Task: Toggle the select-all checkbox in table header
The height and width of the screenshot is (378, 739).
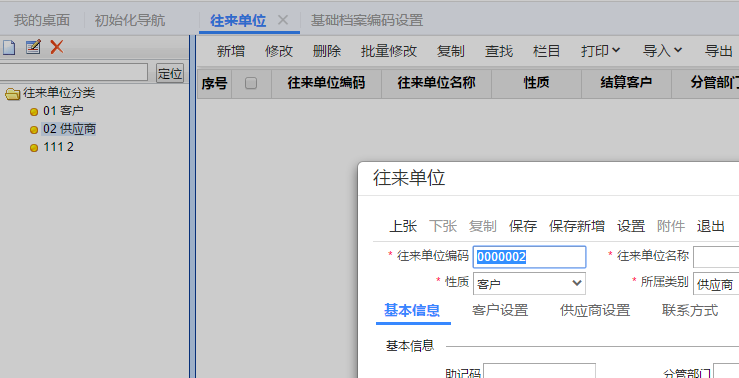Action: 251,83
